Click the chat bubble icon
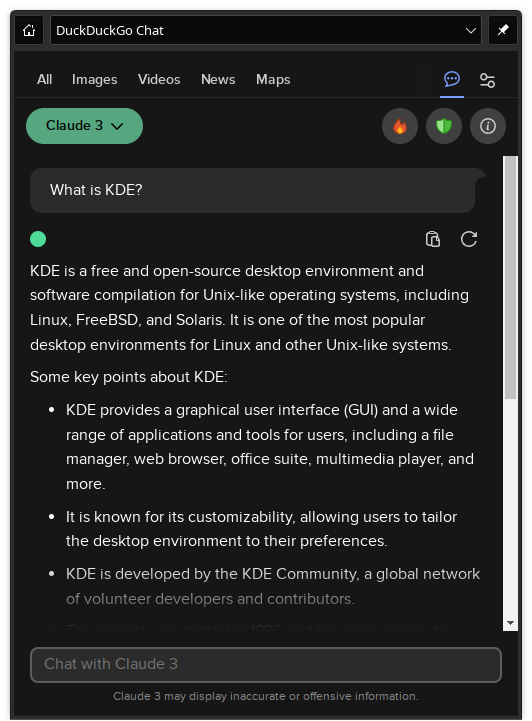The image size is (532, 721). (x=452, y=79)
